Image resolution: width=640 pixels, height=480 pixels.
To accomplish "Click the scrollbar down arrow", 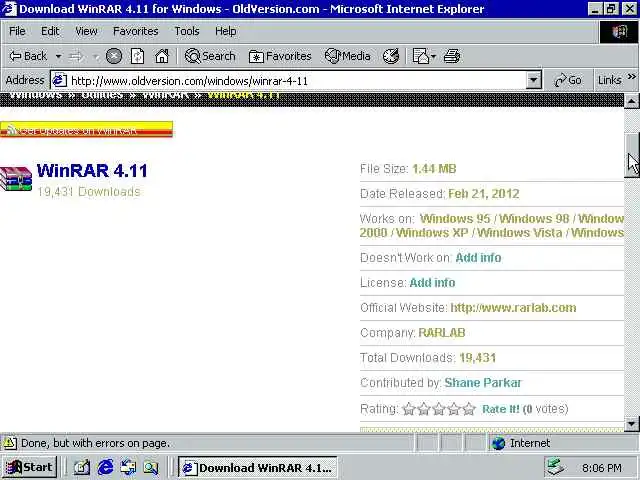I will coord(631,424).
